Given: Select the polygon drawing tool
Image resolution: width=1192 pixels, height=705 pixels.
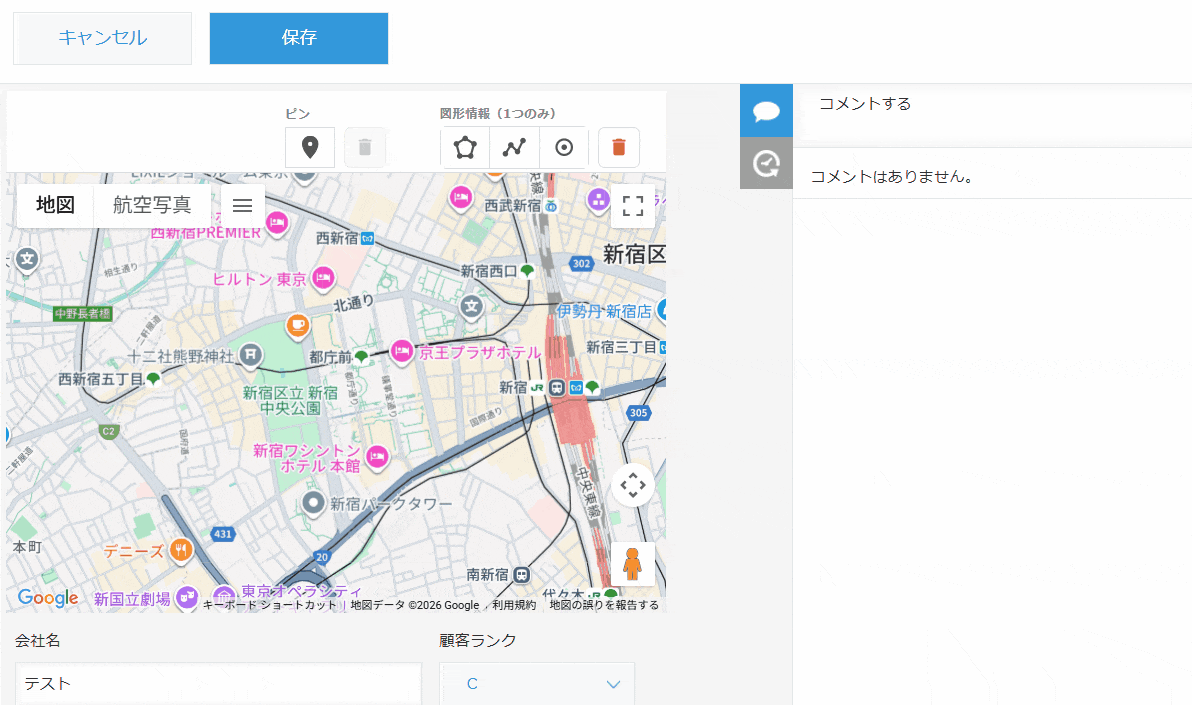Looking at the screenshot, I should (x=464, y=147).
